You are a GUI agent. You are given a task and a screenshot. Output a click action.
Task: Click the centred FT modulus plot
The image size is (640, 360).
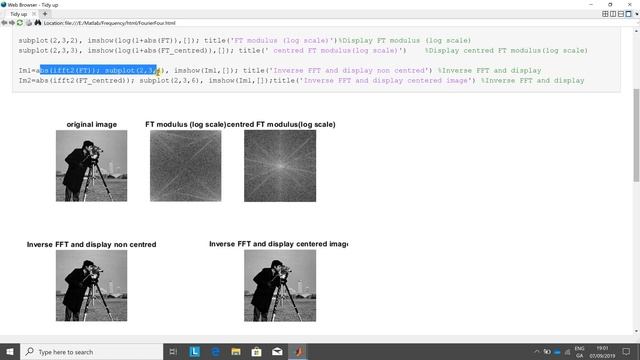[x=280, y=166]
